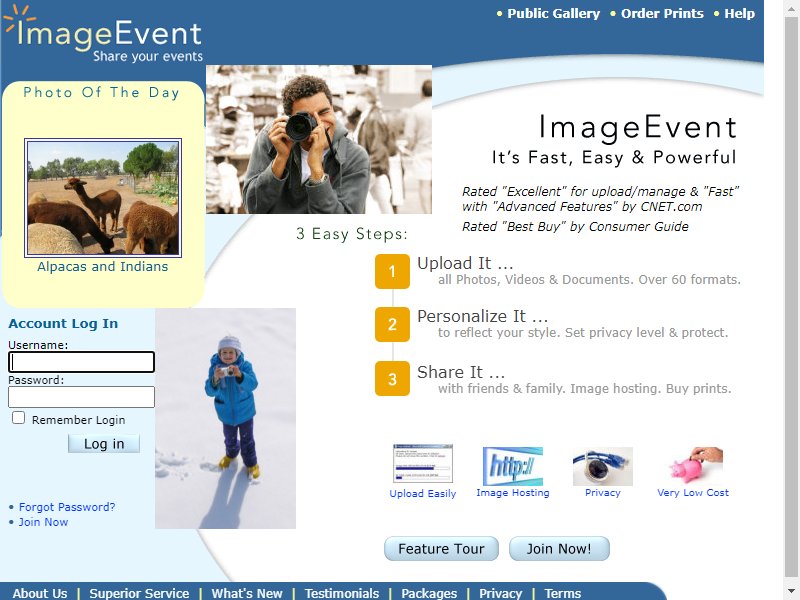
Task: Click the Share It ... step heading
Action: (461, 372)
